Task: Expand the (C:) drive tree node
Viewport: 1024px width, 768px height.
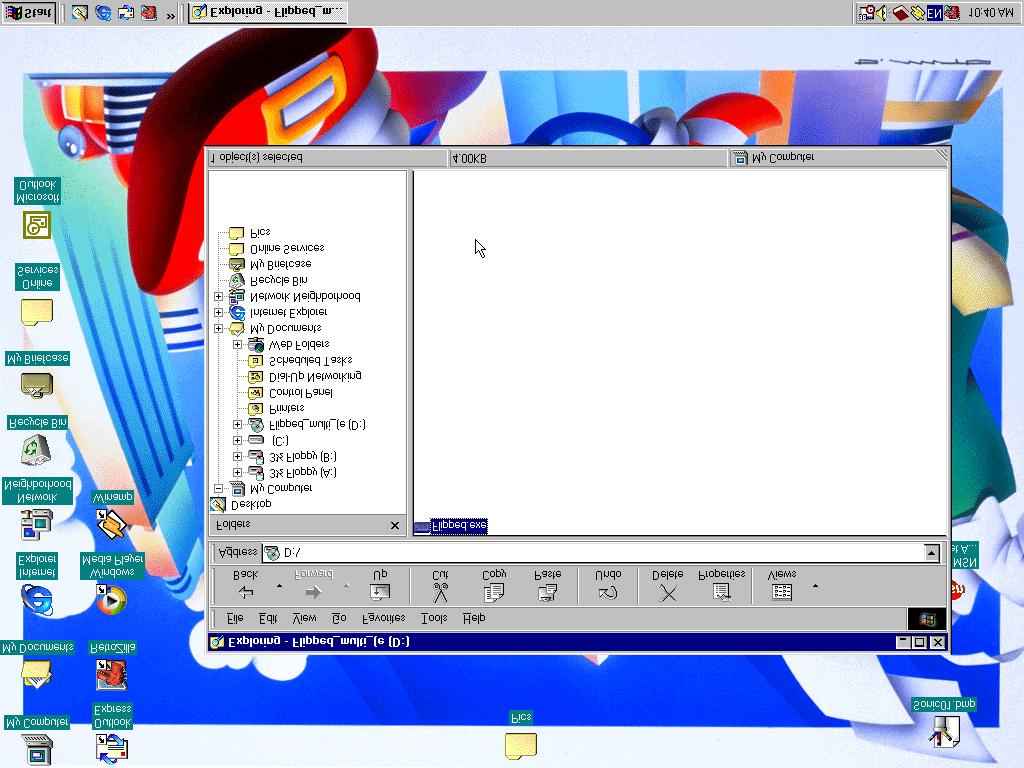Action: [x=237, y=440]
